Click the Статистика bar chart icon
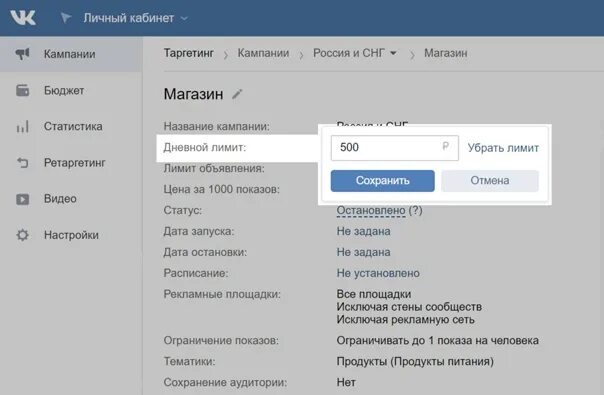Screen dimensions: 604x395 pyautogui.click(x=22, y=126)
